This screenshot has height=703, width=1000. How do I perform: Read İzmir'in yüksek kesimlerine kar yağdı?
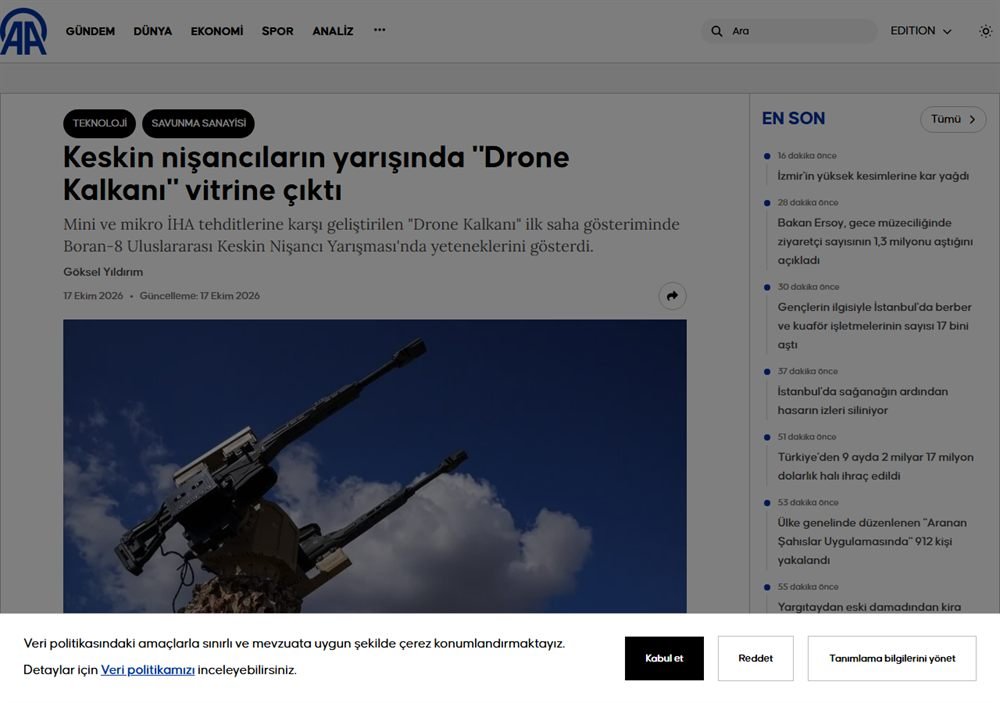click(873, 176)
